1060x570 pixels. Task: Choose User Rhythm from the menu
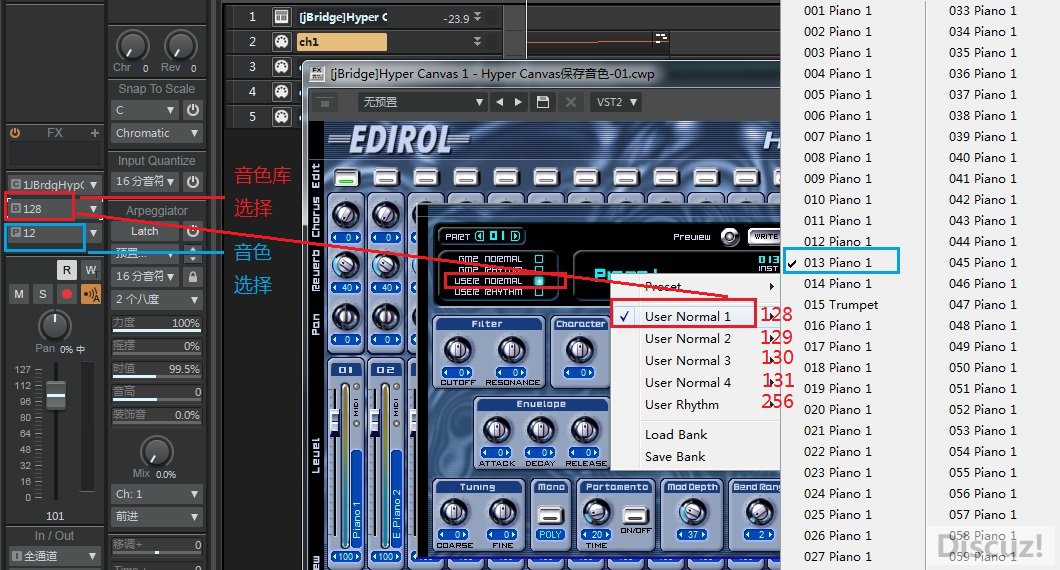681,404
